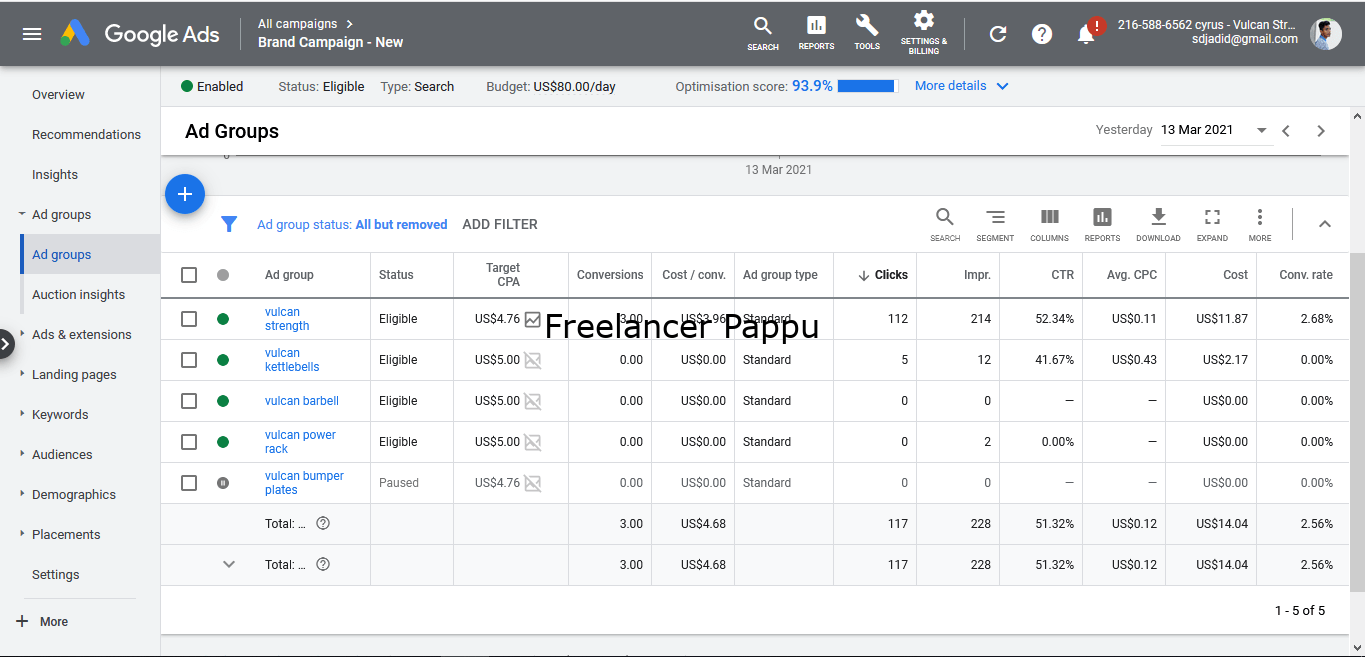Open the date range dropdown
This screenshot has width=1365, height=657.
1215,130
